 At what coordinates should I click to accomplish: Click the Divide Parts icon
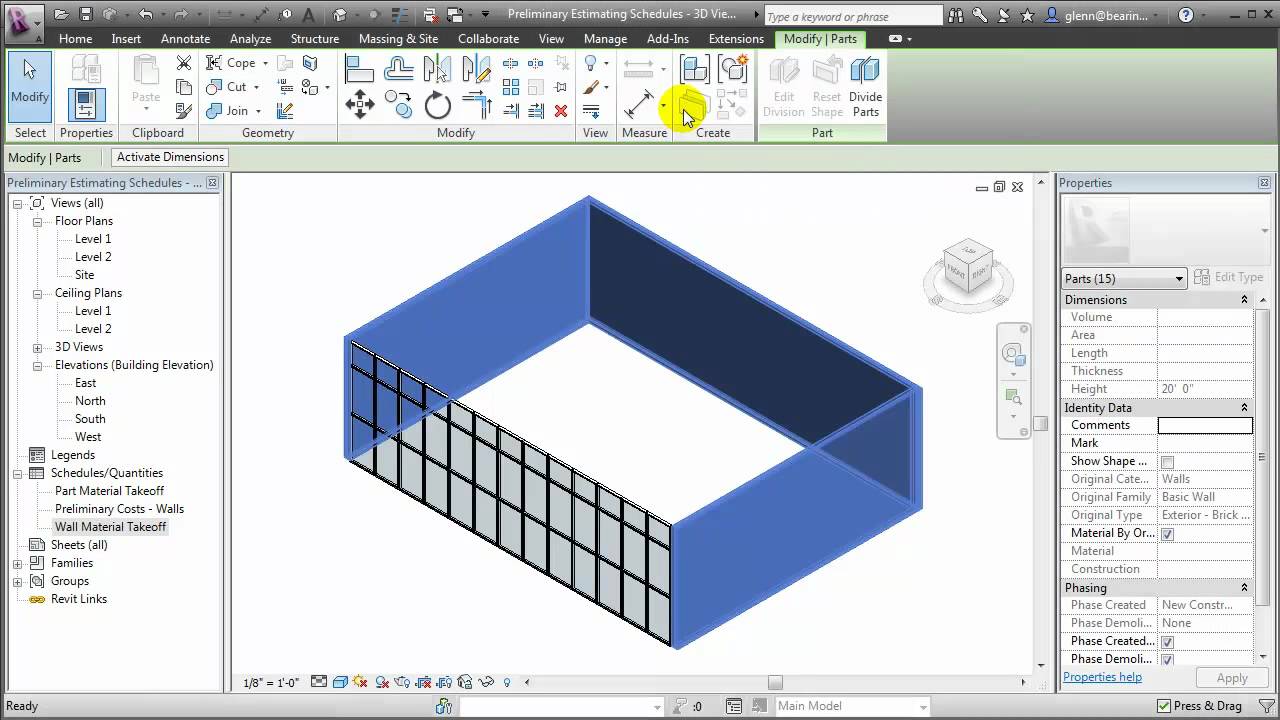(865, 87)
